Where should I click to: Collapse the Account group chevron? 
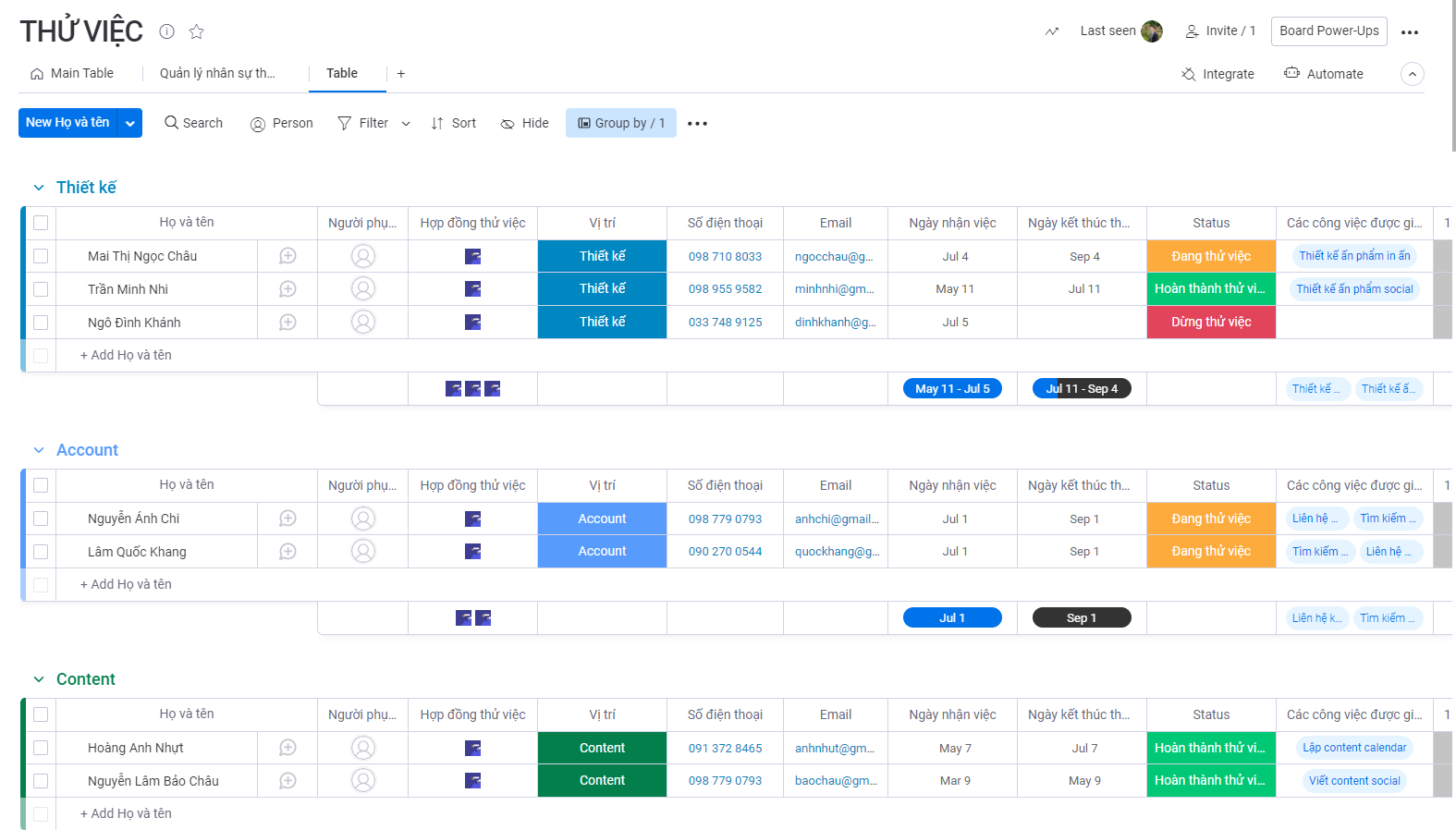[x=39, y=450]
